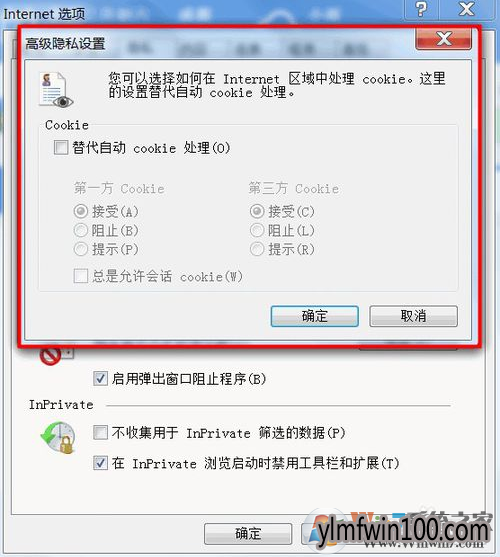Uncheck 启用弹出窗口阻止程序 checkbox
This screenshot has width=500, height=557.
pos(100,379)
